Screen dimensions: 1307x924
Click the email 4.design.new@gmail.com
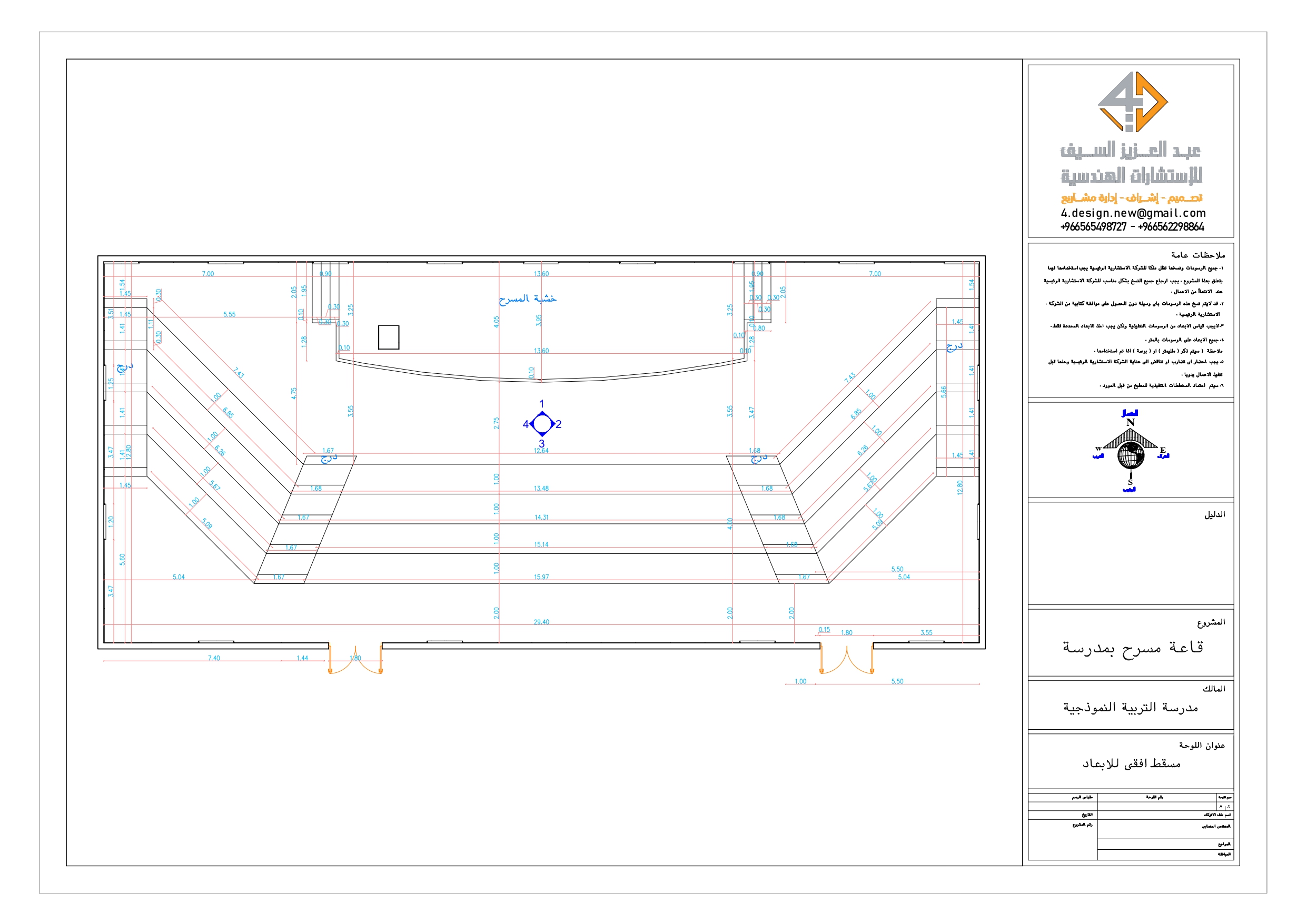point(1133,213)
